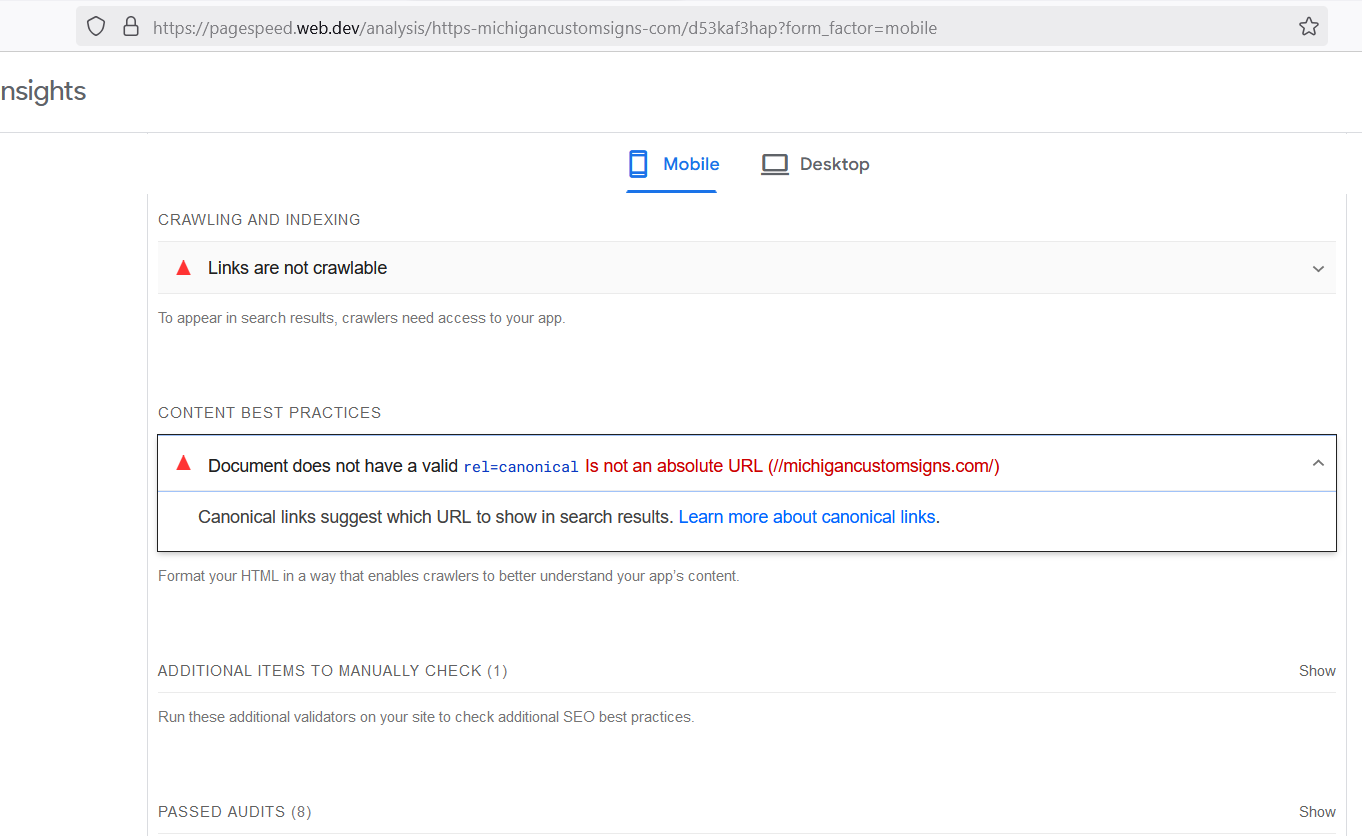Click the CONTENT BEST PRACTICES heading
Viewport: 1362px width, 836px height.
click(x=270, y=413)
